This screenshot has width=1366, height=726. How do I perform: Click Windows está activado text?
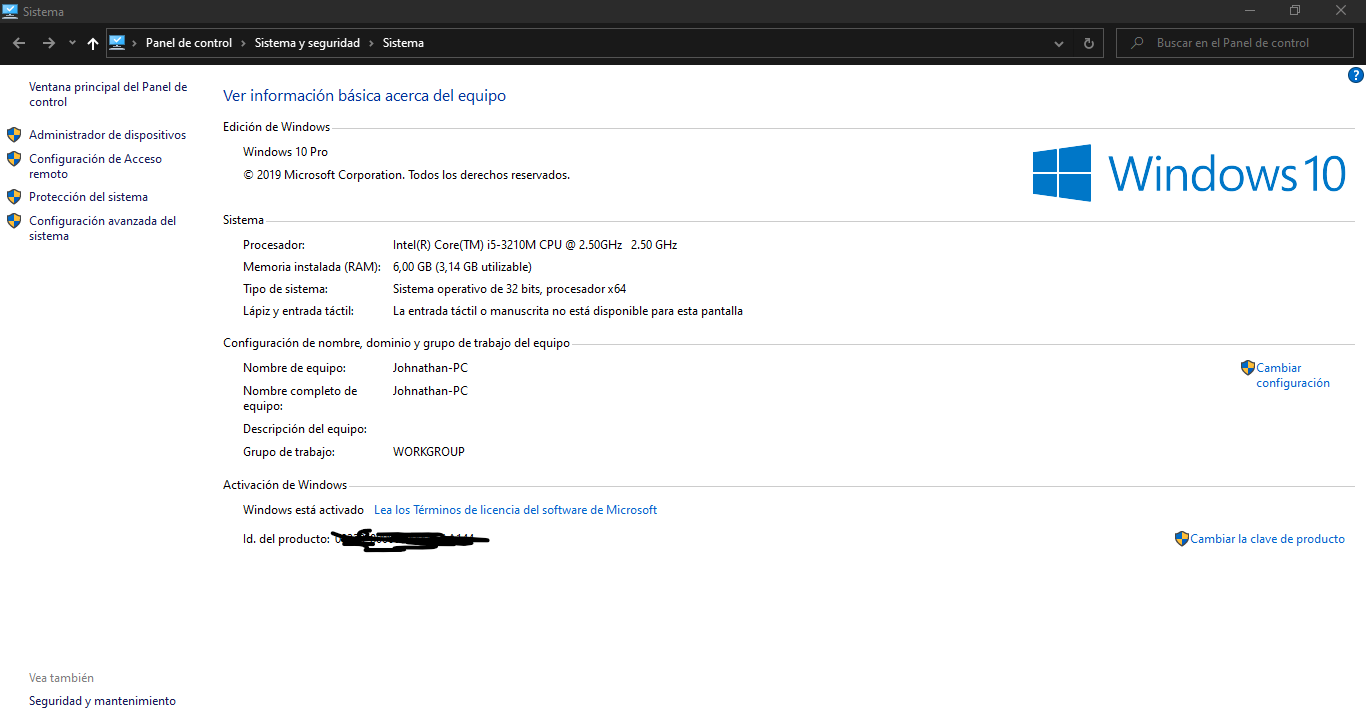click(x=303, y=510)
